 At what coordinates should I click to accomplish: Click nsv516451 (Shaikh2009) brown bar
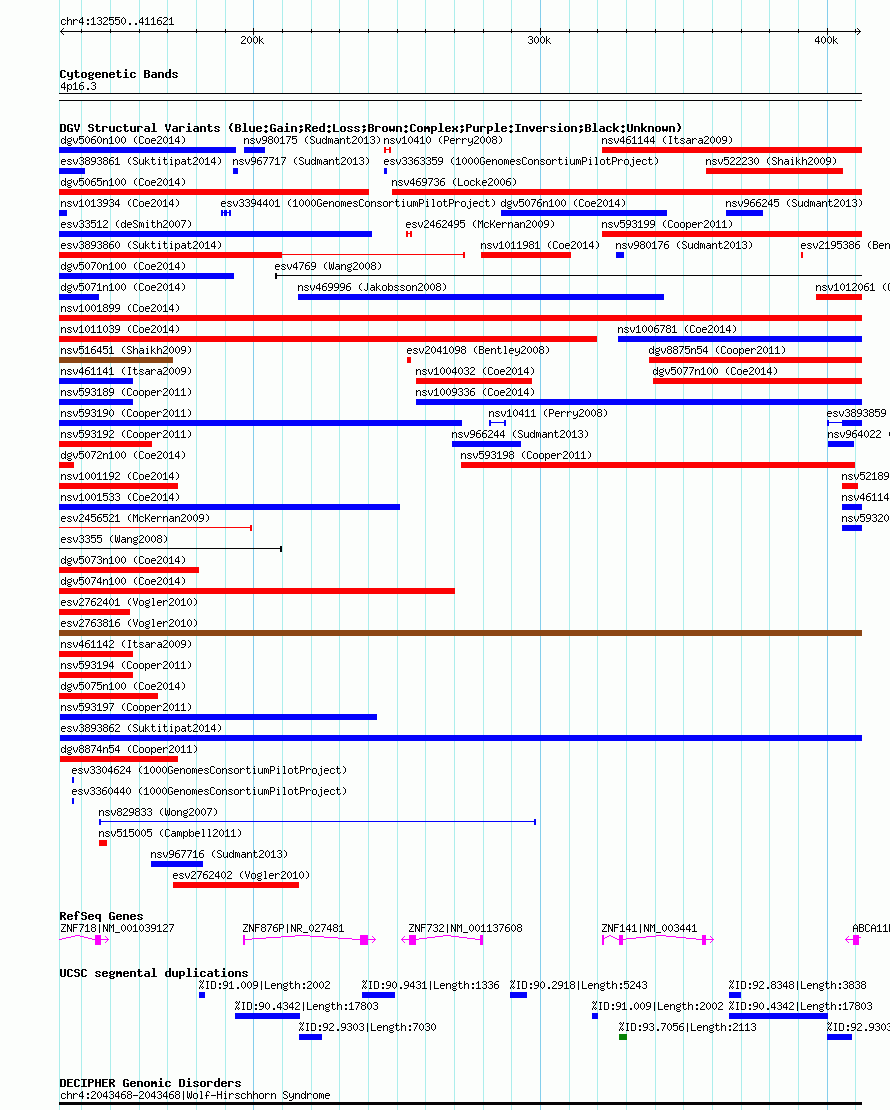(116, 360)
